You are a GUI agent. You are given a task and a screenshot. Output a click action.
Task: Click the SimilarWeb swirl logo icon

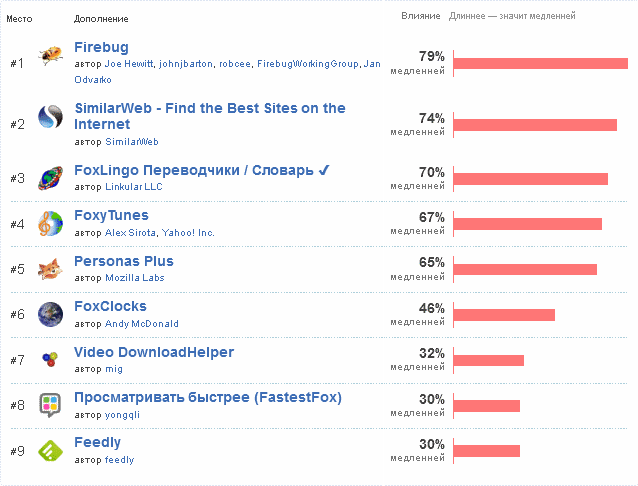click(x=50, y=117)
